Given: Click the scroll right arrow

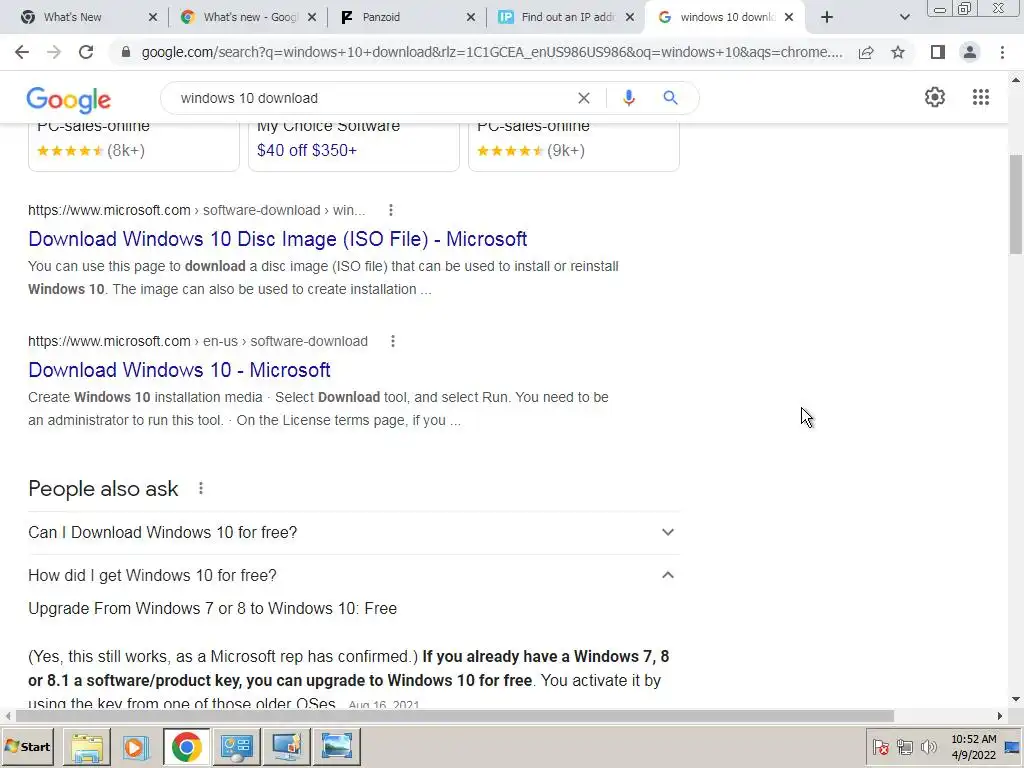Looking at the screenshot, I should (x=999, y=716).
